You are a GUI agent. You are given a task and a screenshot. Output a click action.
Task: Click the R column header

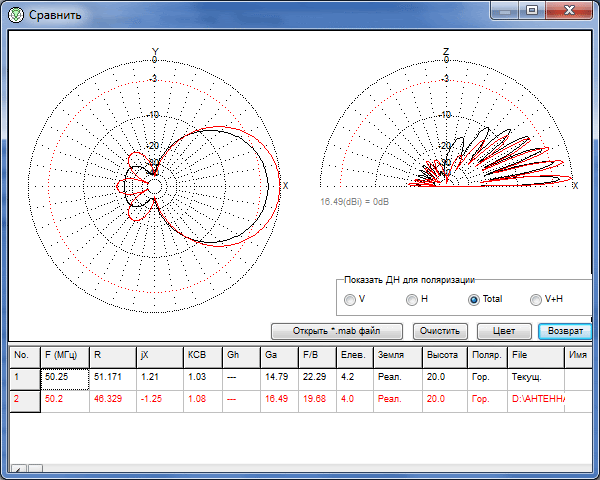click(x=113, y=357)
